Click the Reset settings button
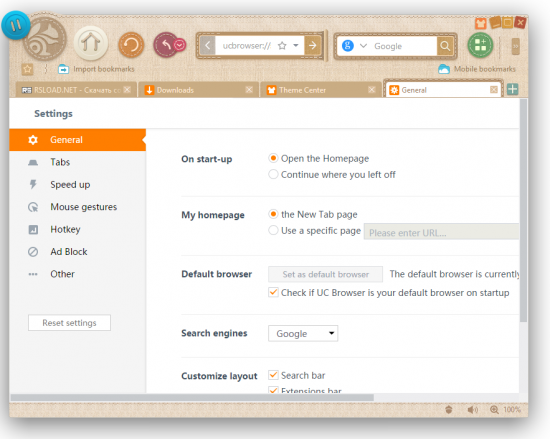Image resolution: width=550 pixels, height=439 pixels. click(x=69, y=323)
